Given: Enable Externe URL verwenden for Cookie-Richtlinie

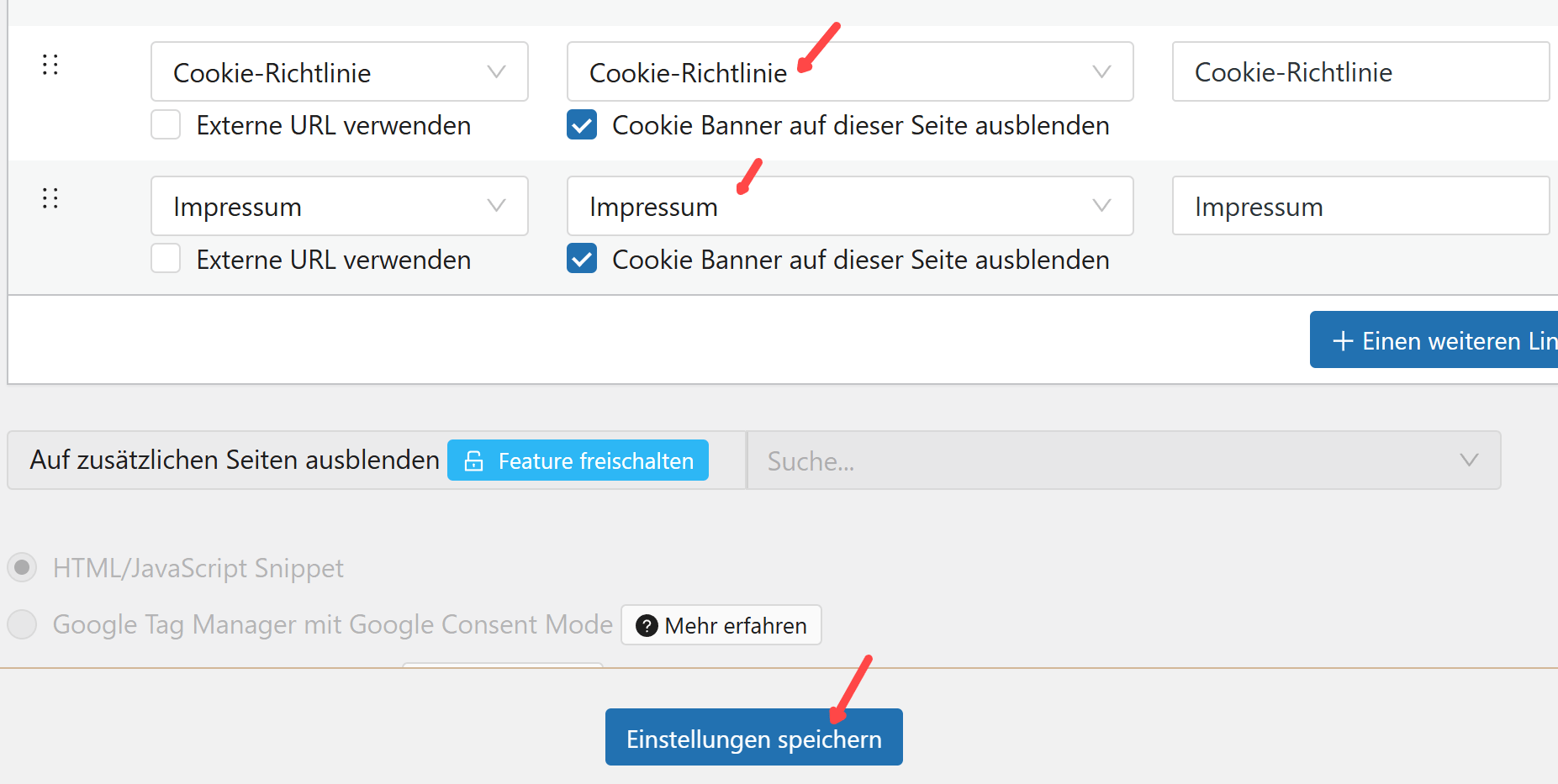Looking at the screenshot, I should (x=166, y=125).
